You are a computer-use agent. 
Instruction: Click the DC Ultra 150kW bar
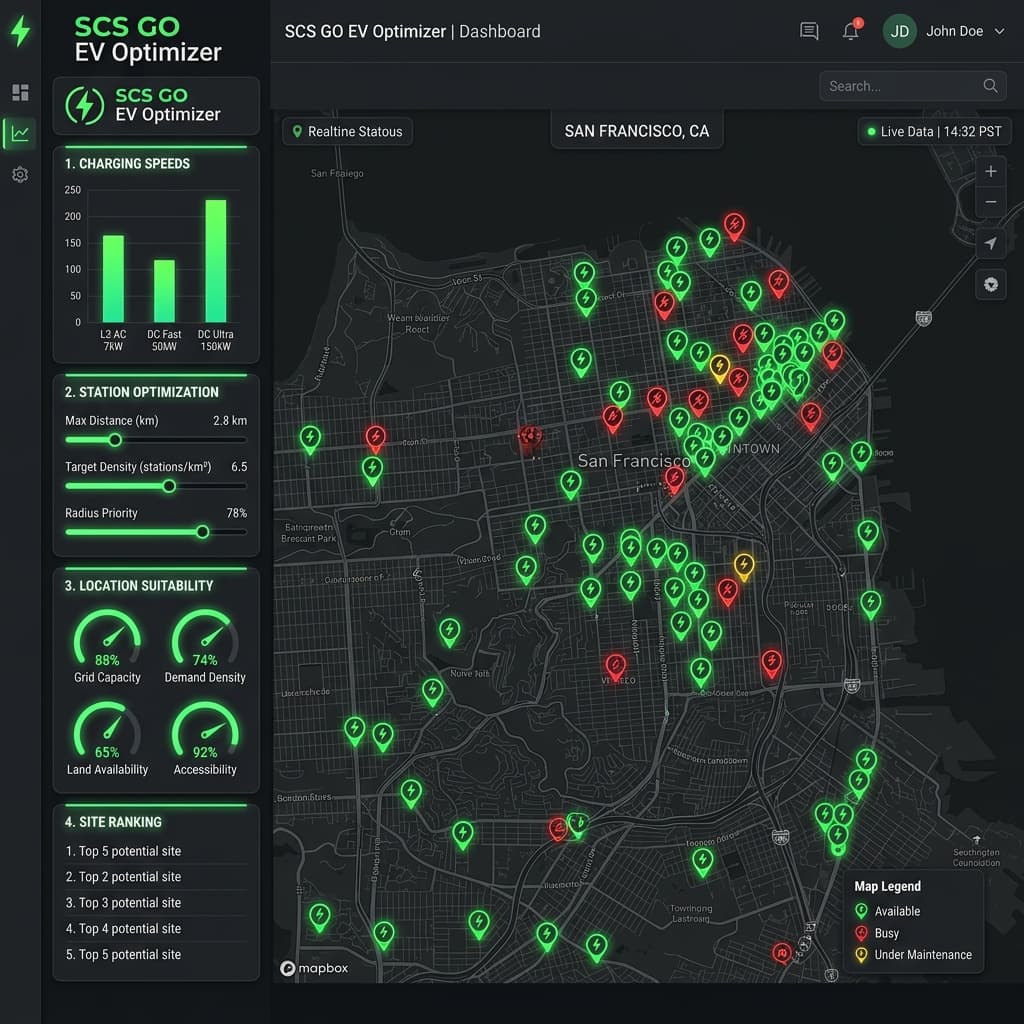pos(216,261)
